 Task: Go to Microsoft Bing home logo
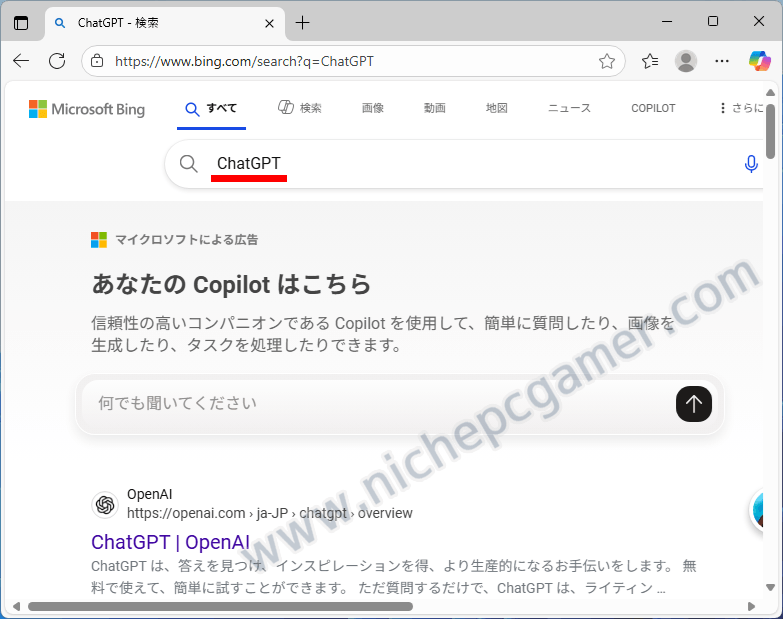click(x=87, y=109)
